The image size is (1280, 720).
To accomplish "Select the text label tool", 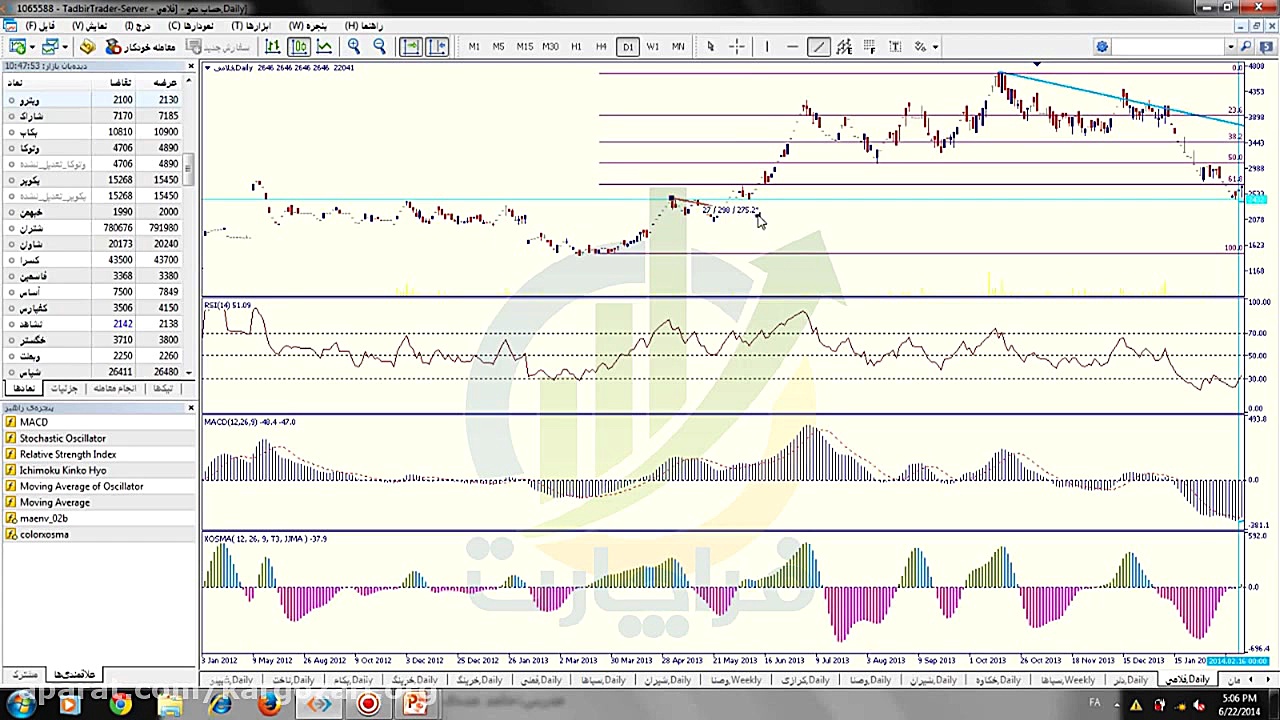I will click(895, 46).
